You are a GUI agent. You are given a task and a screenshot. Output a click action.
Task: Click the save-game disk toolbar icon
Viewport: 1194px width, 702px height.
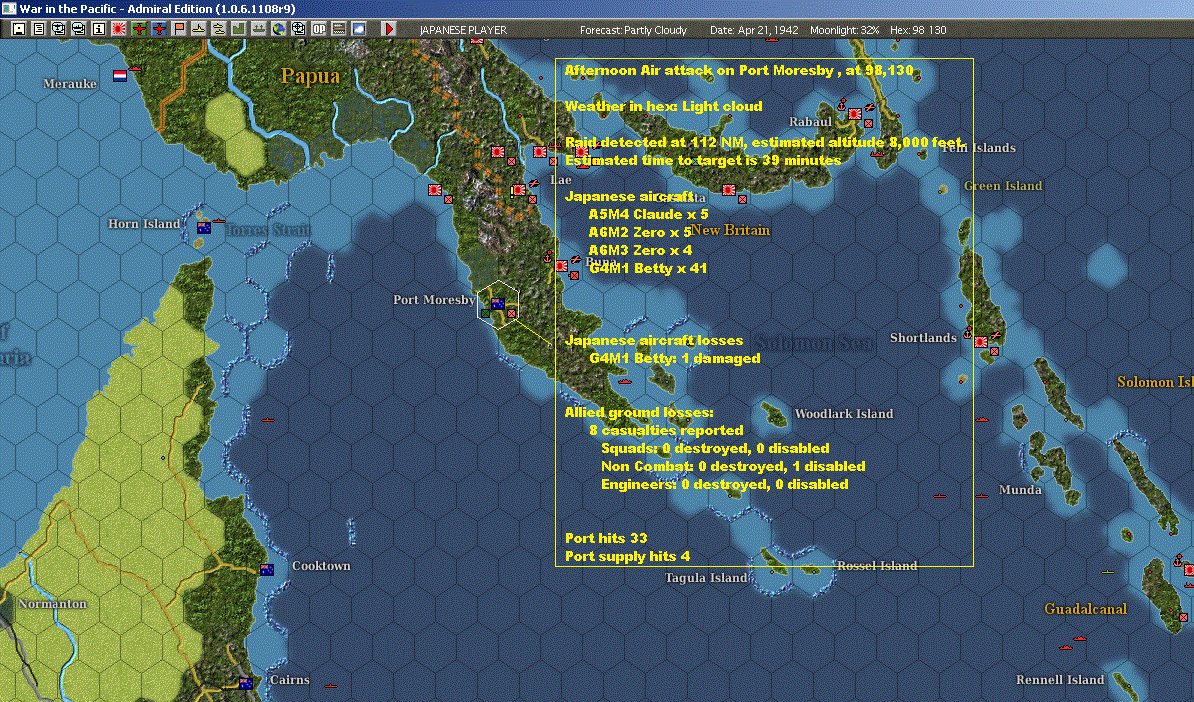pyautogui.click(x=19, y=29)
